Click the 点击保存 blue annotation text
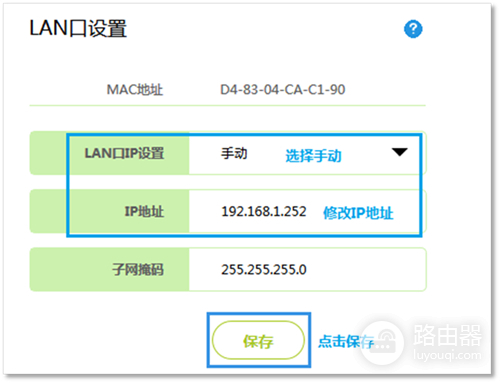Image resolution: width=500 pixels, height=383 pixels. [346, 341]
